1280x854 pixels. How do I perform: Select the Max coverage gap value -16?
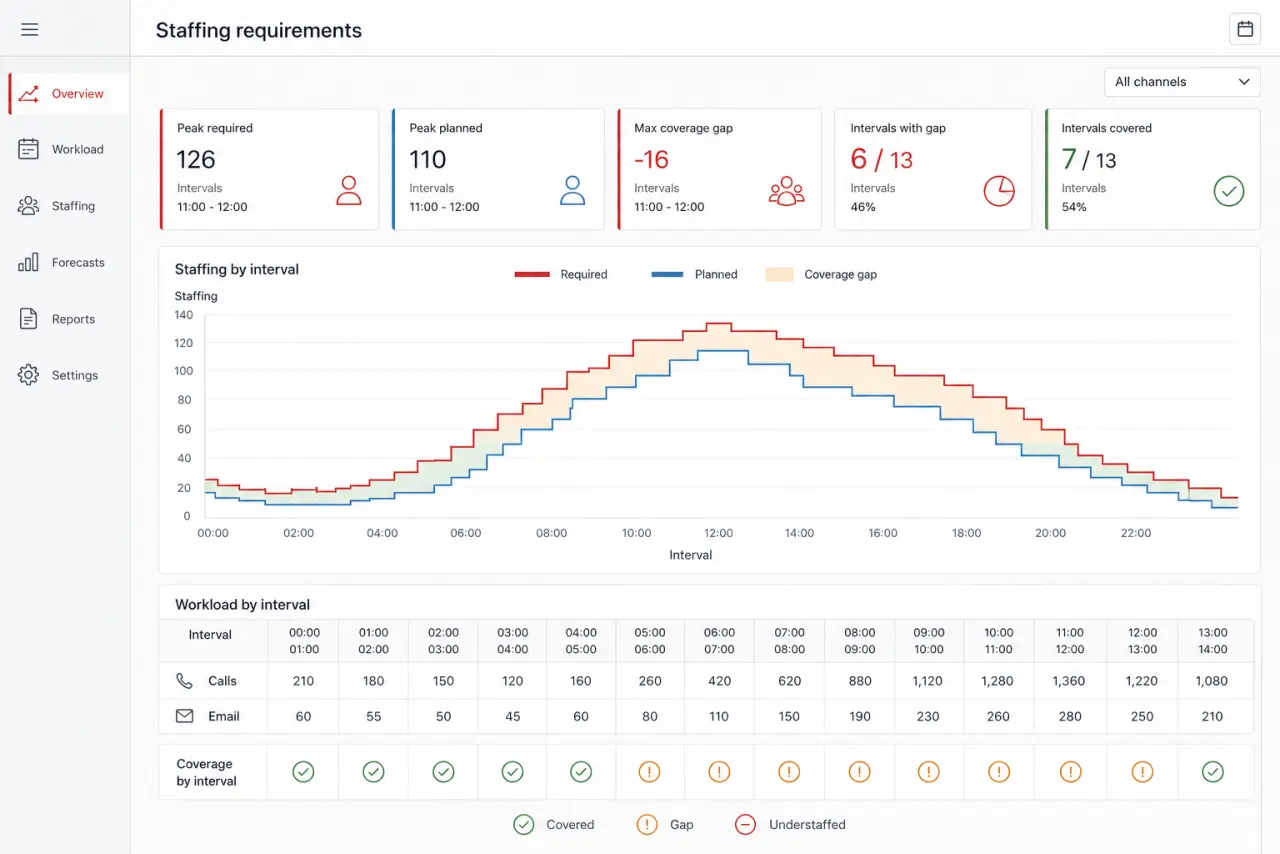point(652,160)
